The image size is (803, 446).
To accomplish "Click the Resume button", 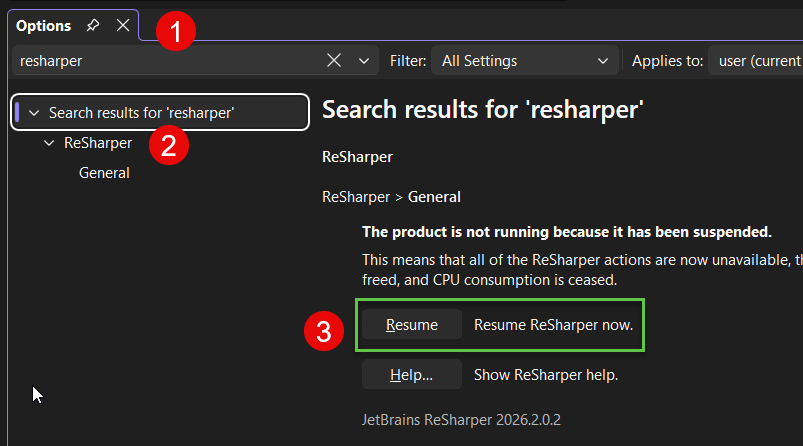I will pyautogui.click(x=412, y=325).
